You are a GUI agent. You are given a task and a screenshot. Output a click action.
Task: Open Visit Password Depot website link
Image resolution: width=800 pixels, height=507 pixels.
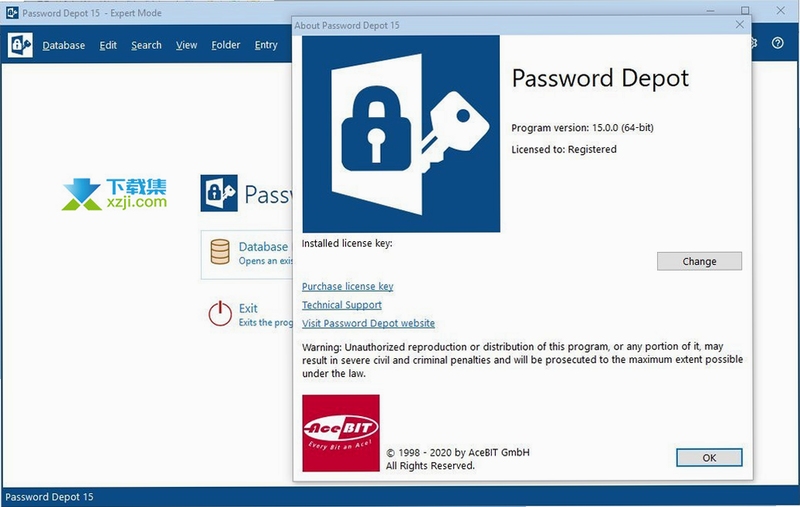tap(368, 323)
